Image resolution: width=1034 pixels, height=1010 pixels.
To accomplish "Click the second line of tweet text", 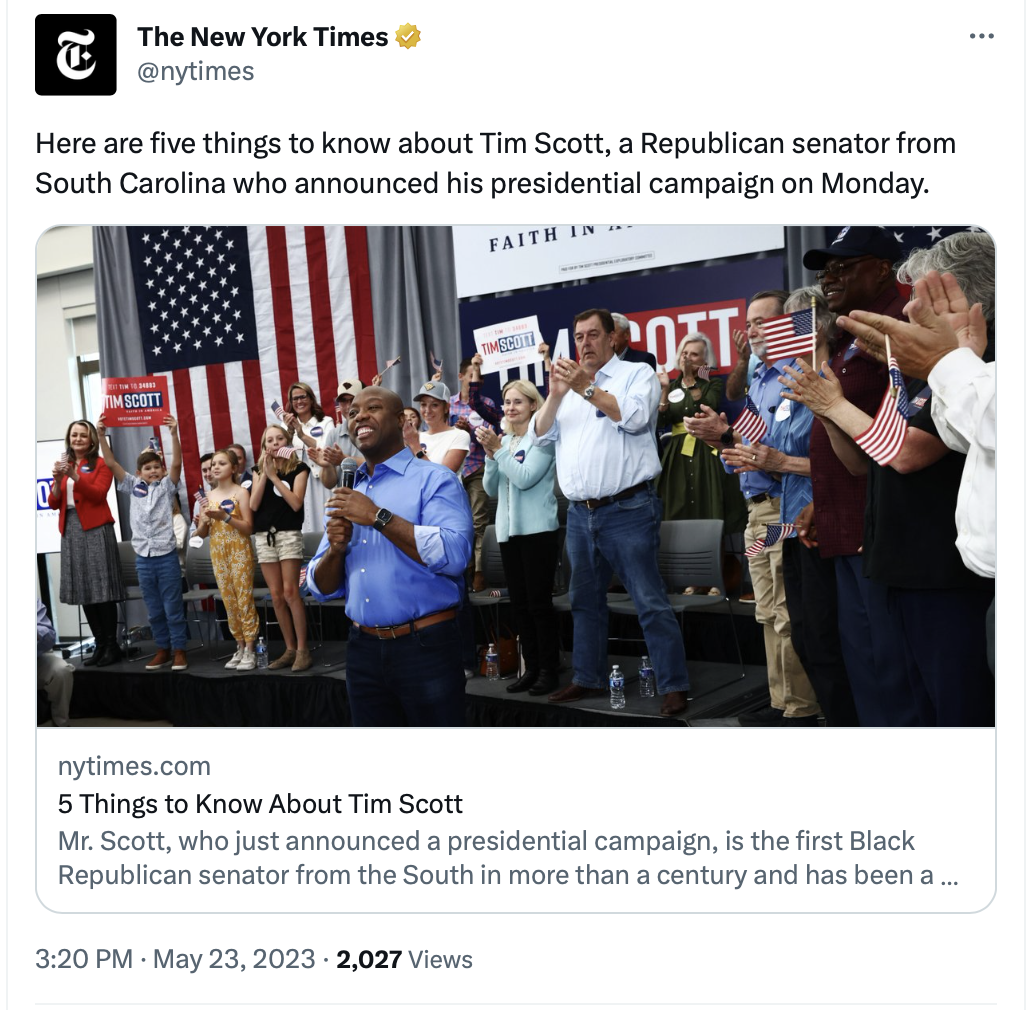I will click(482, 183).
